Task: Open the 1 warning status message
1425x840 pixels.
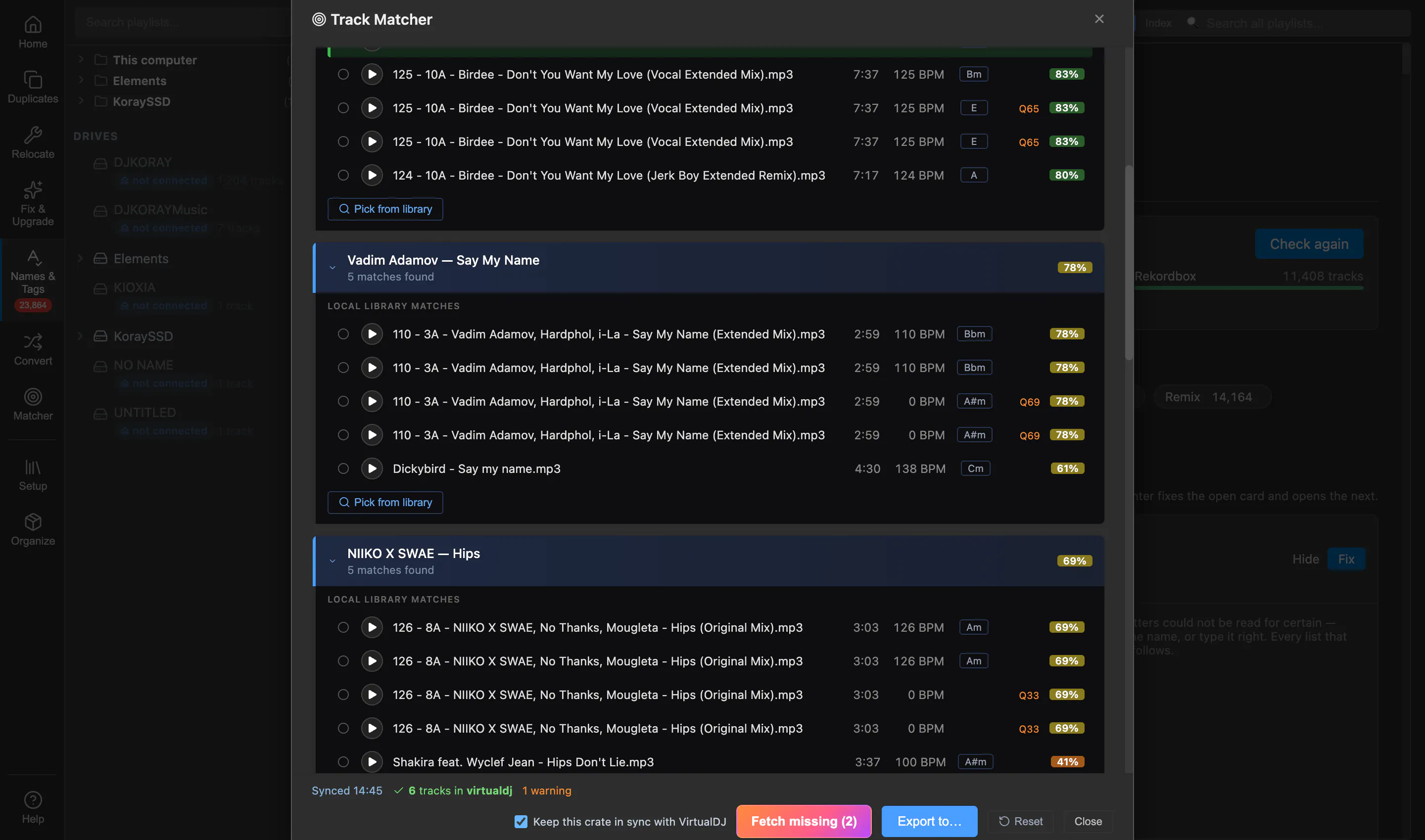Action: 546,791
